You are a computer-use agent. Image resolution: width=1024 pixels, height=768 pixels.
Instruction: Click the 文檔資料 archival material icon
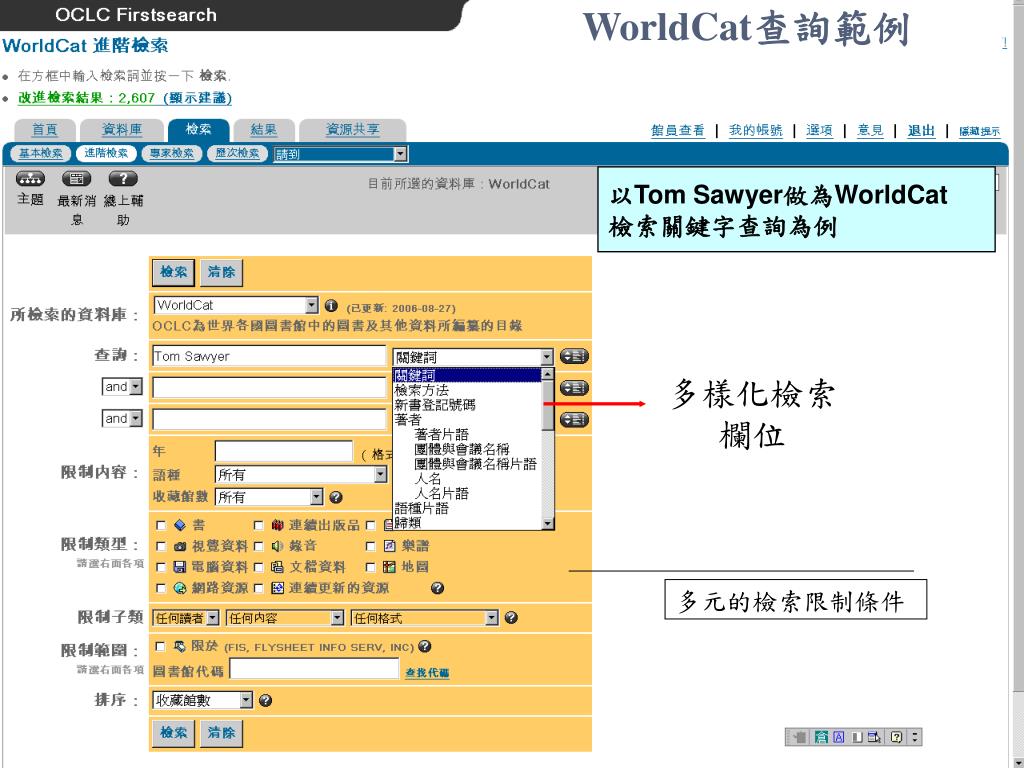277,567
